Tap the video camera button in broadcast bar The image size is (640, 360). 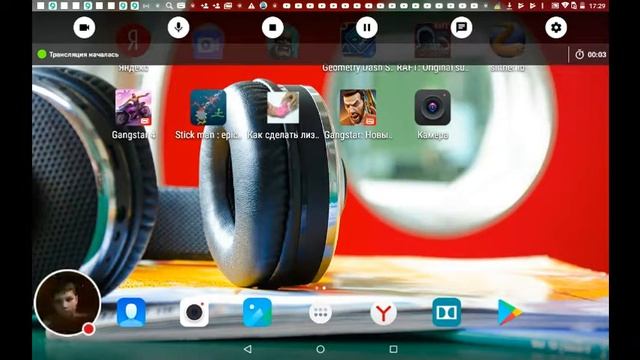84,28
